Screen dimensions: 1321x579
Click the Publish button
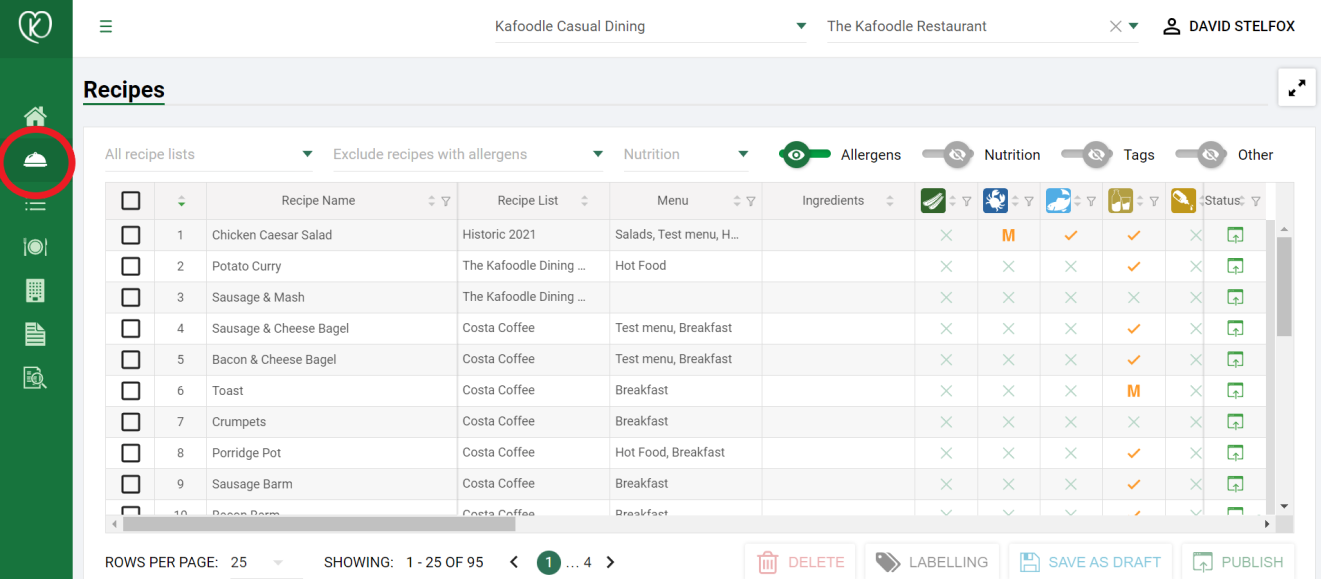tap(1238, 562)
